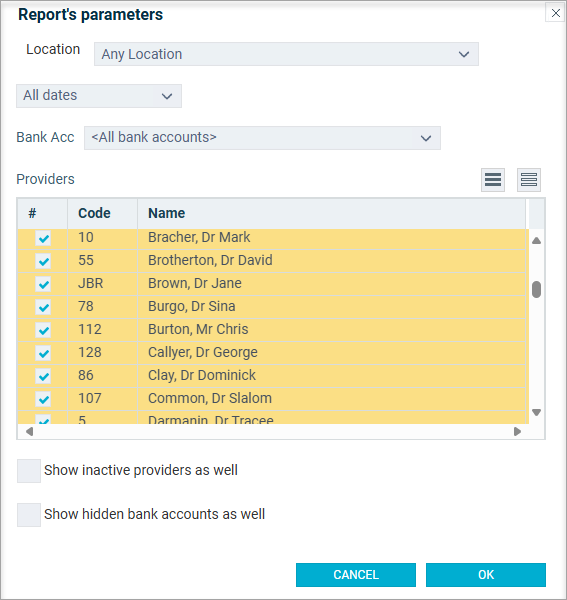Sort providers by Code column header

[x=94, y=213]
